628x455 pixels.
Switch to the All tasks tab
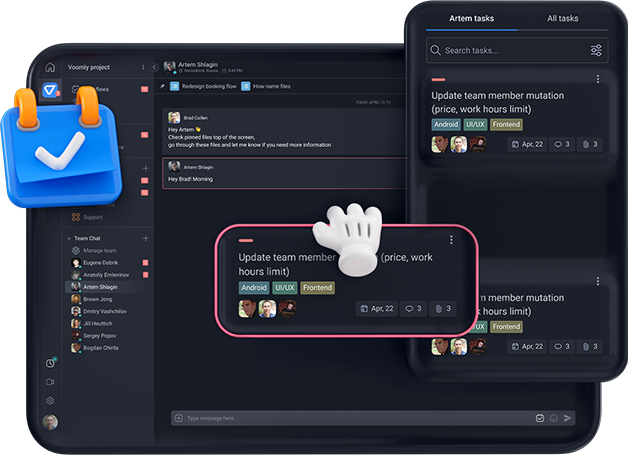click(x=562, y=19)
